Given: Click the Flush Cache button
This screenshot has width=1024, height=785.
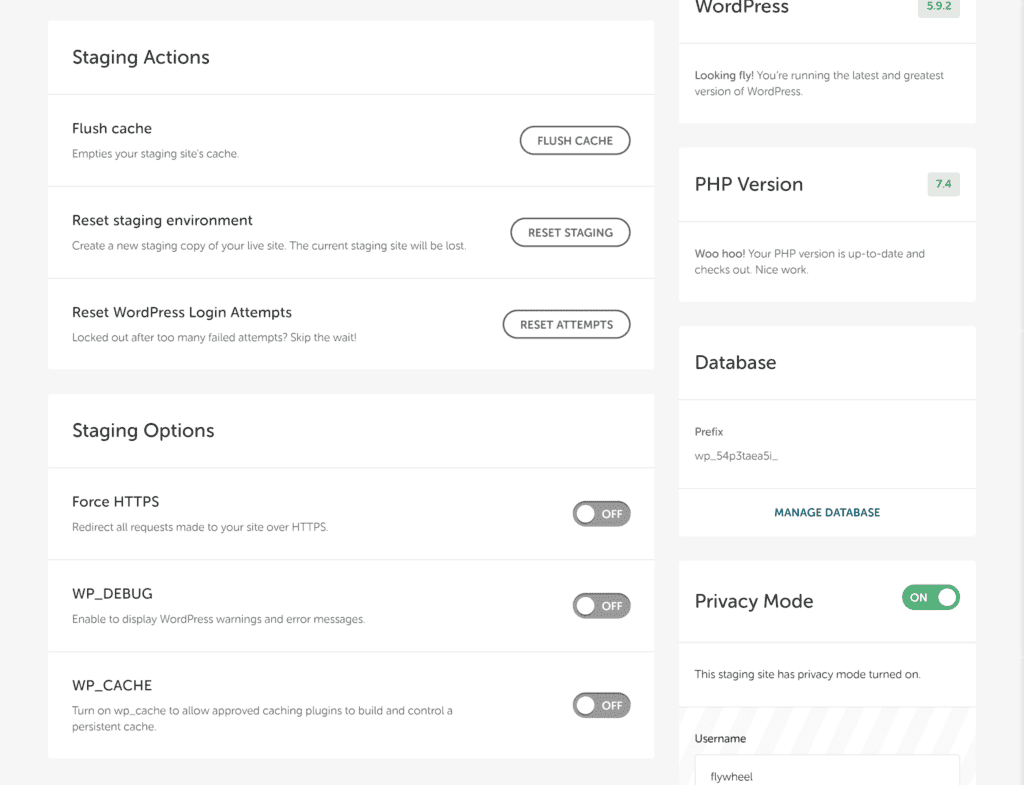Looking at the screenshot, I should (575, 140).
